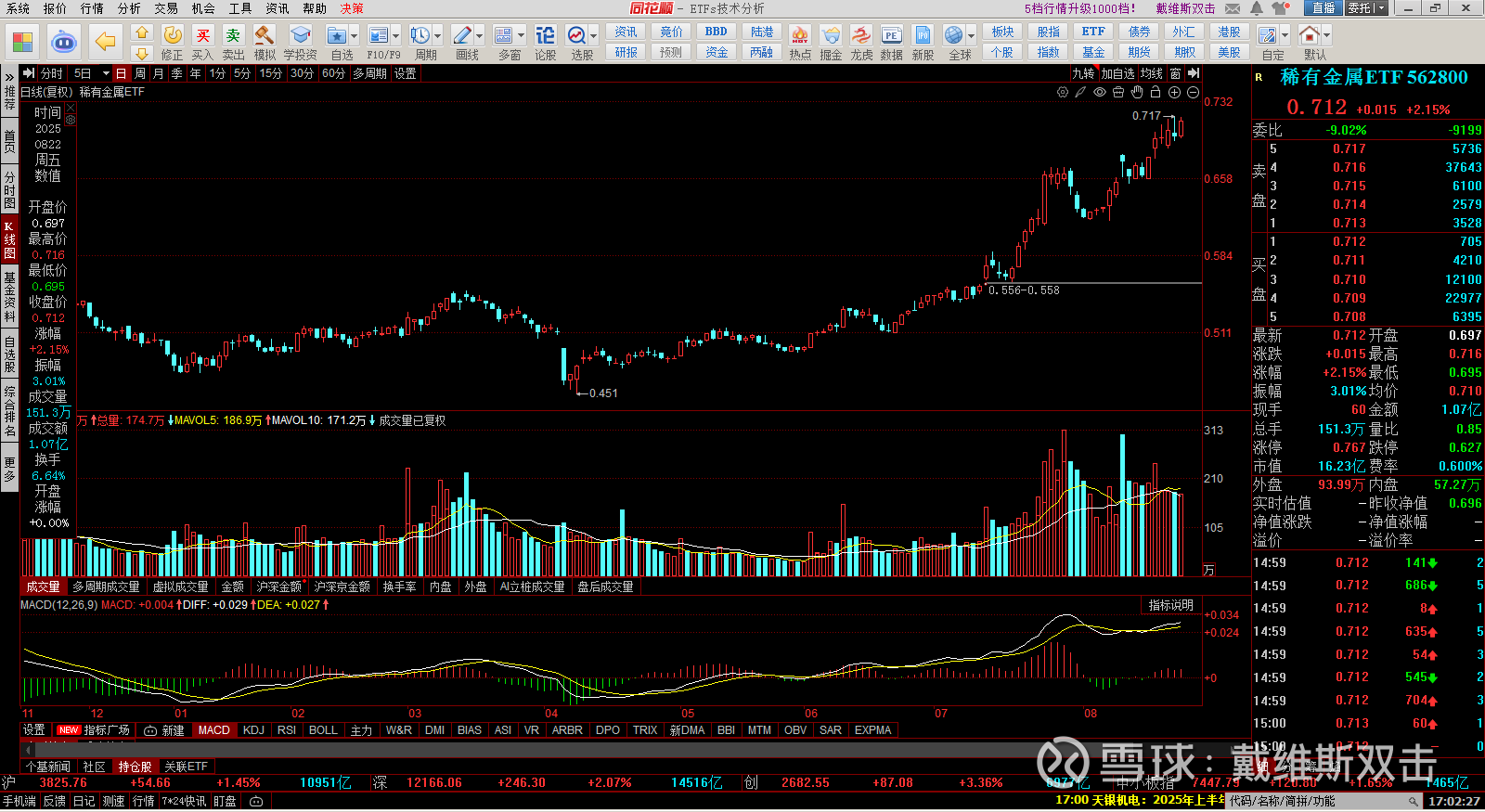Open the 论股 discussion icon
The image size is (1485, 812).
[546, 43]
